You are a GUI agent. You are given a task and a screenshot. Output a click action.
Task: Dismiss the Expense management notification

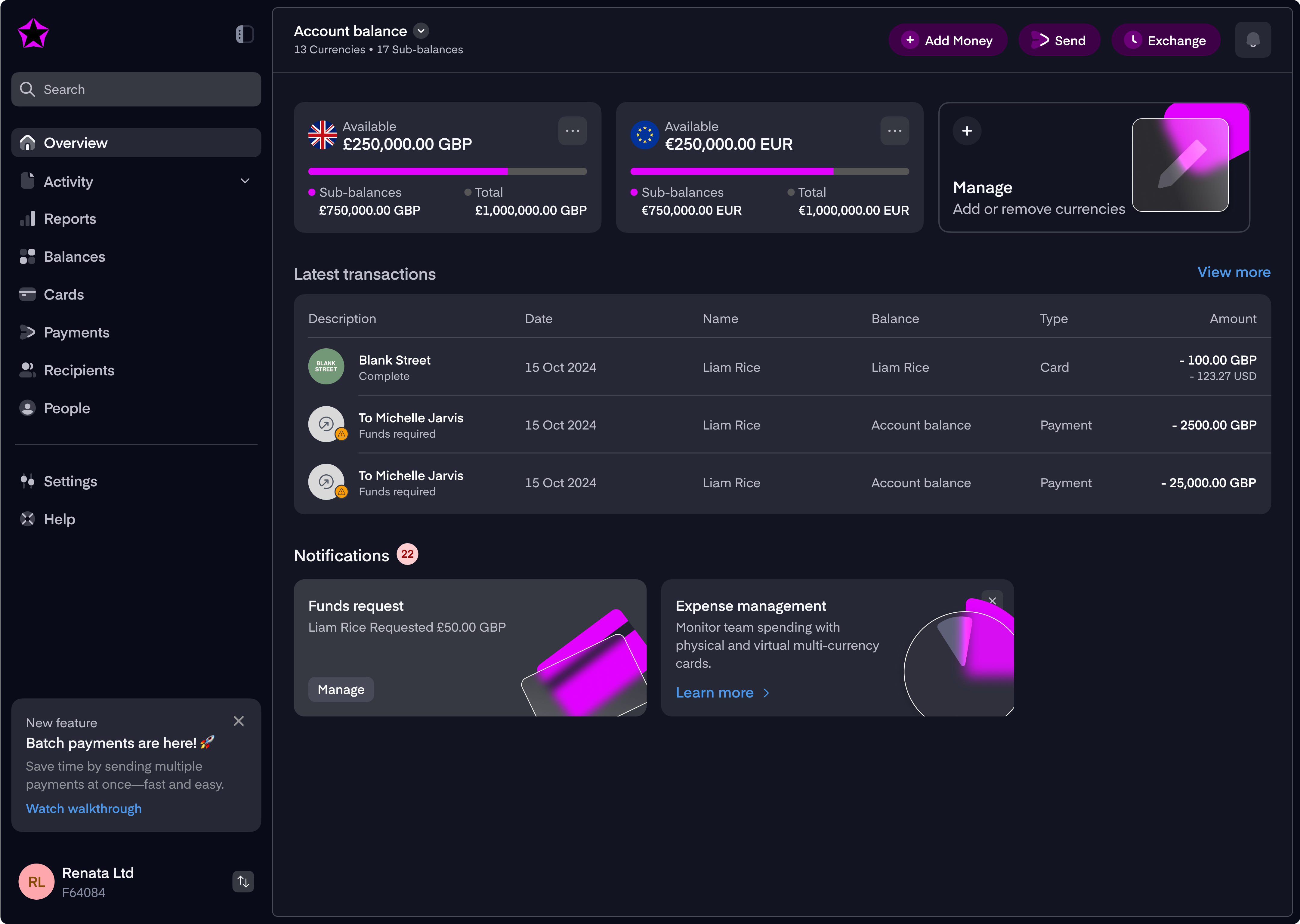pyautogui.click(x=992, y=601)
